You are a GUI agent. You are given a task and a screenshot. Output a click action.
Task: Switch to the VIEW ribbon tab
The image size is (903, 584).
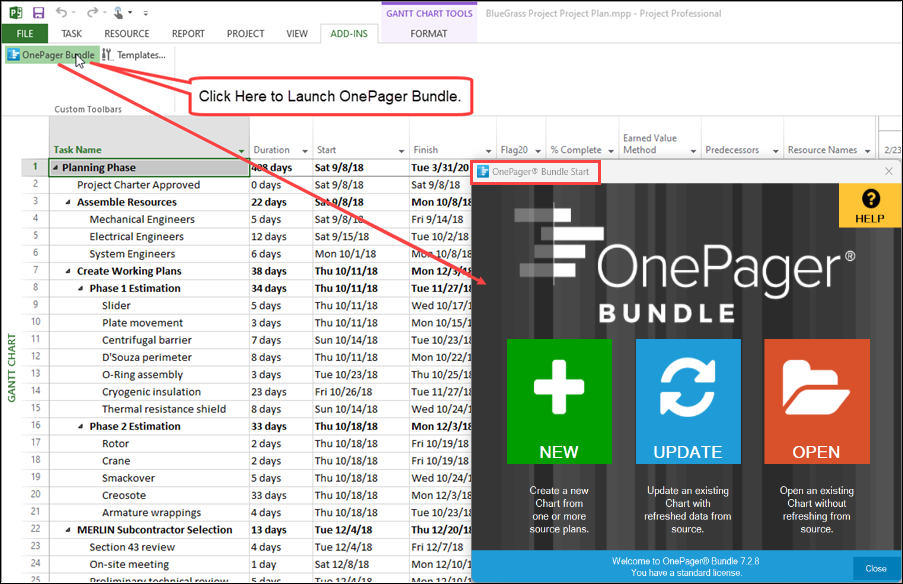(297, 33)
